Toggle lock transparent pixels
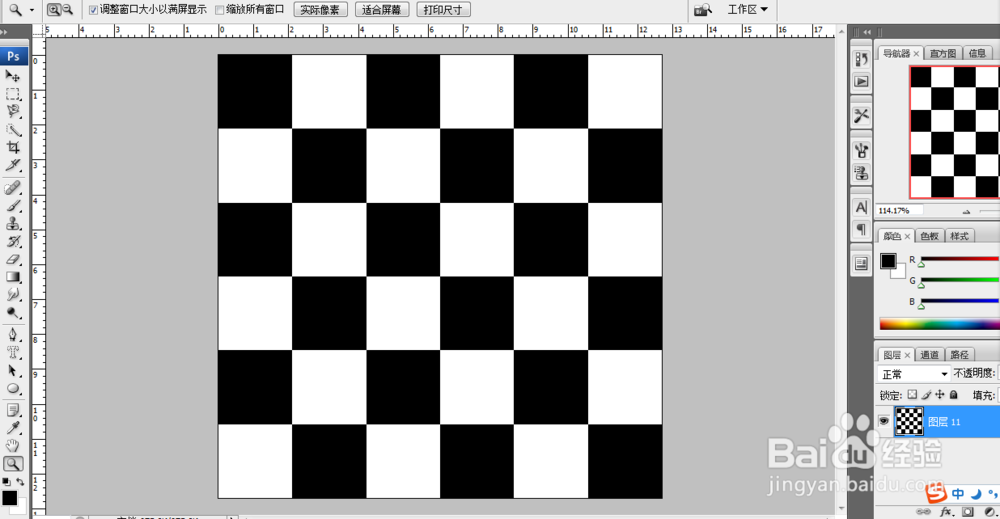 [x=912, y=395]
